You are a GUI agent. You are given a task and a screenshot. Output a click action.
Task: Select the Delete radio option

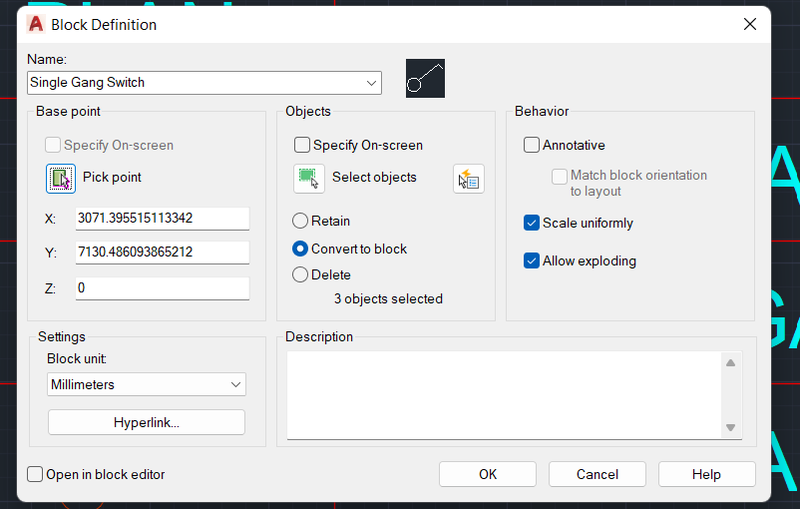click(300, 275)
